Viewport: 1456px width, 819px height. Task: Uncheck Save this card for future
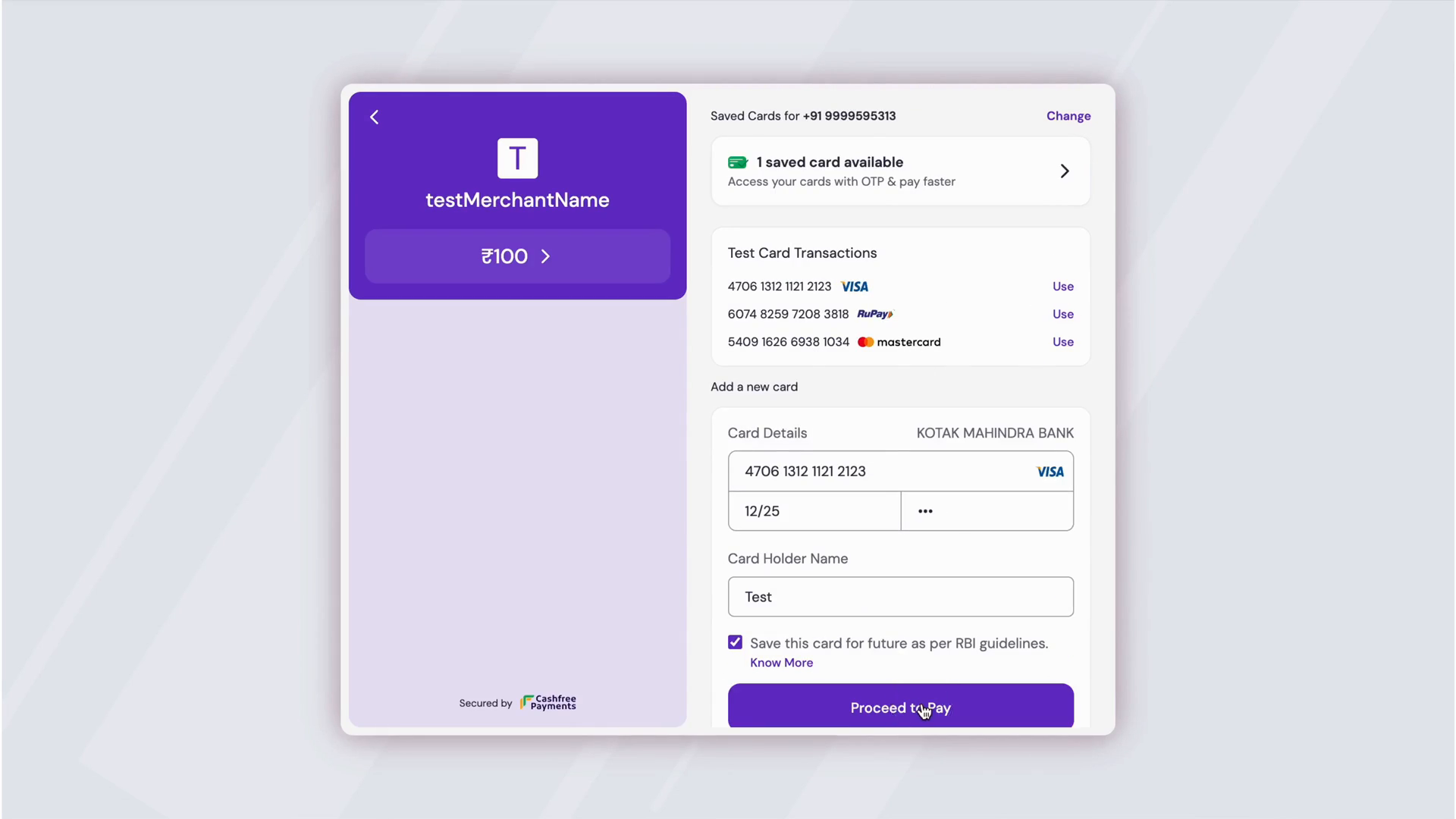click(x=735, y=642)
